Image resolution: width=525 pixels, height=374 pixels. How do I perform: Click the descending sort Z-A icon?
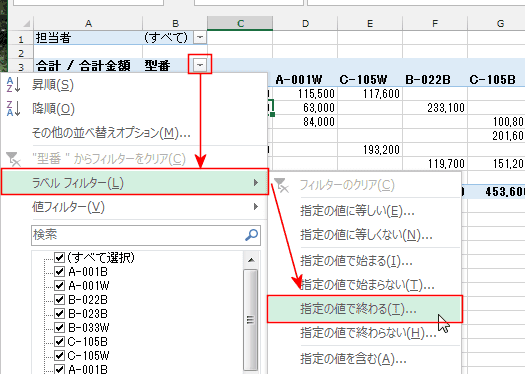tap(14, 108)
